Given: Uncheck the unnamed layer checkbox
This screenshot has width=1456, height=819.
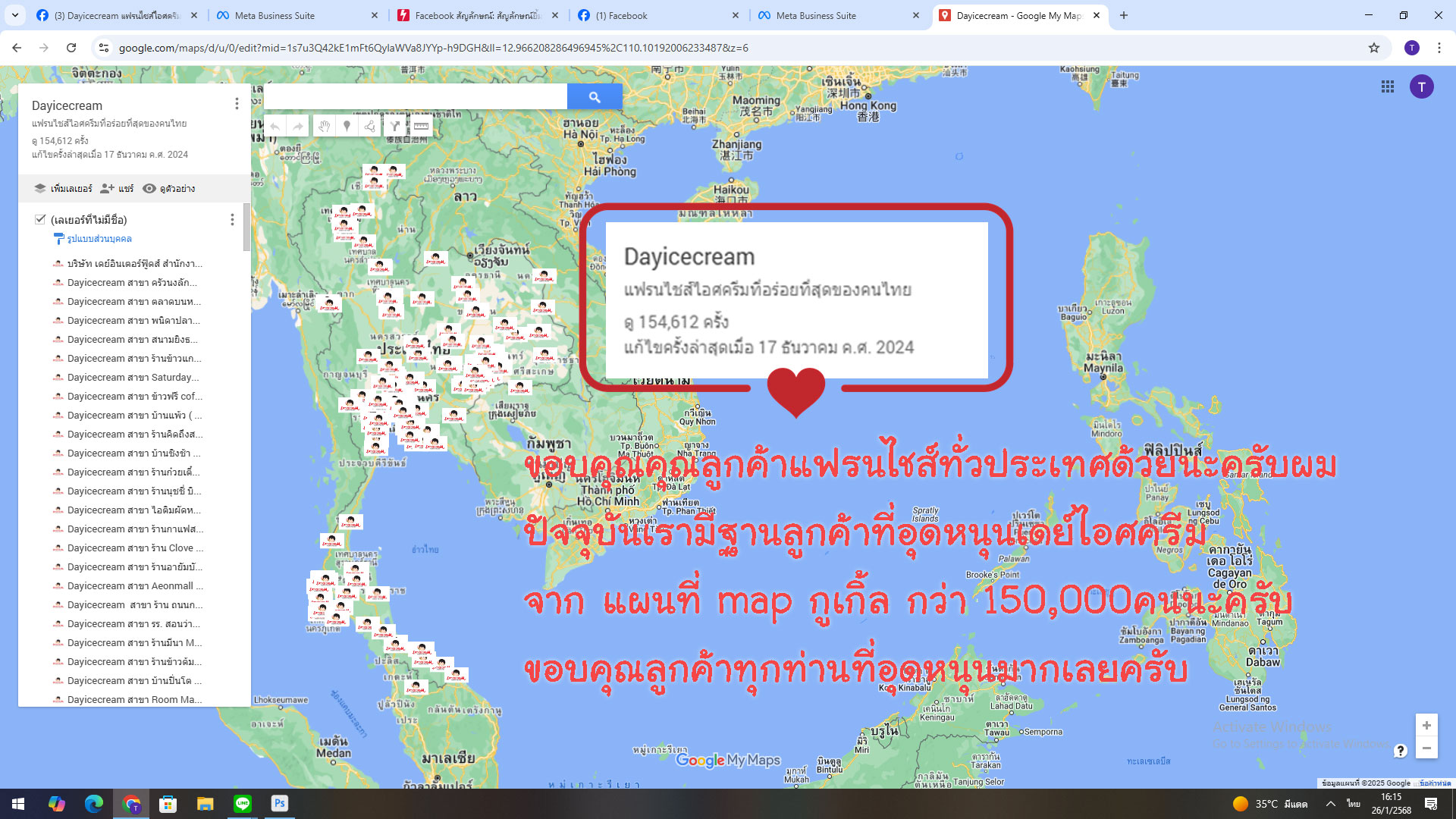Looking at the screenshot, I should tap(40, 219).
